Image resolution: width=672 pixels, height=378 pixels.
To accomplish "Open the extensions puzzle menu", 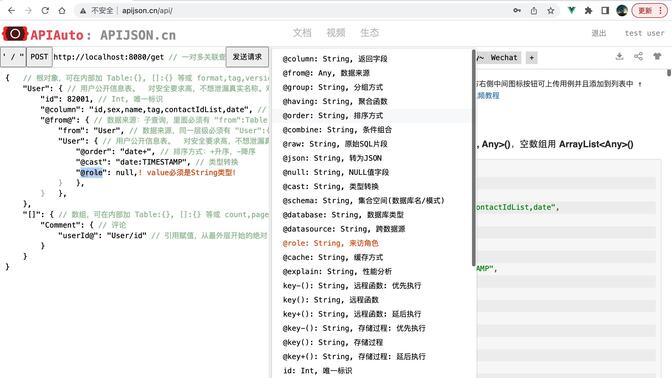I will (x=588, y=11).
